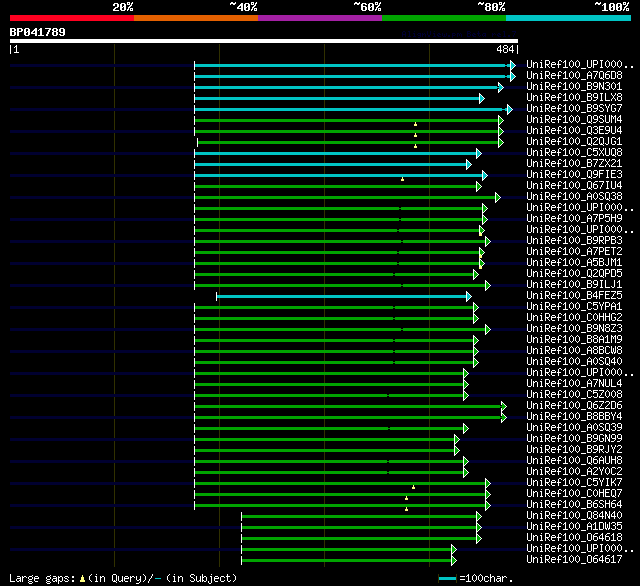640x586 pixels.
Task: Click the arrowhead ending the B9ILX8 alignment bar
Action: pos(482,98)
